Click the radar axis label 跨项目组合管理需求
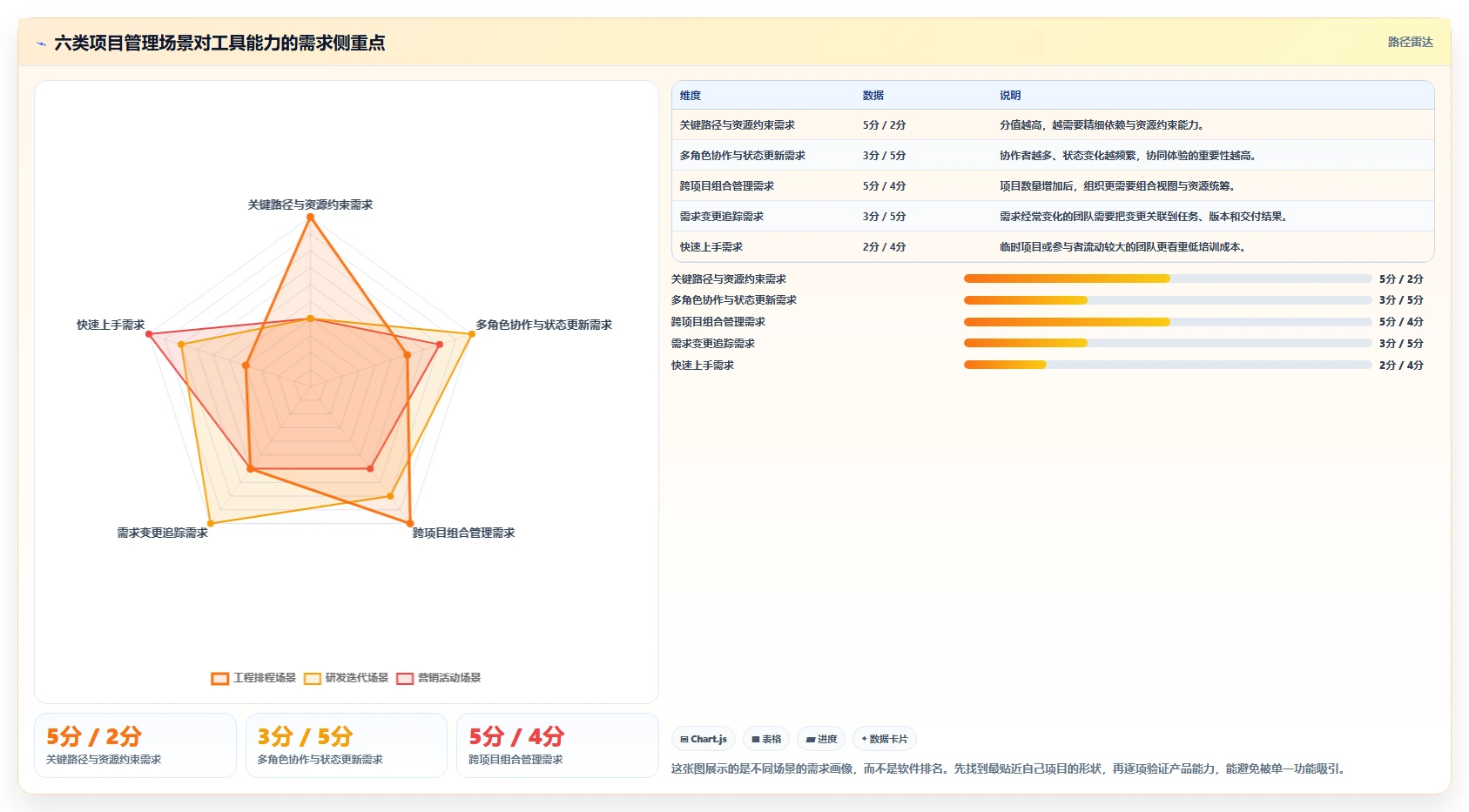The height and width of the screenshot is (812, 1469). pos(463,533)
